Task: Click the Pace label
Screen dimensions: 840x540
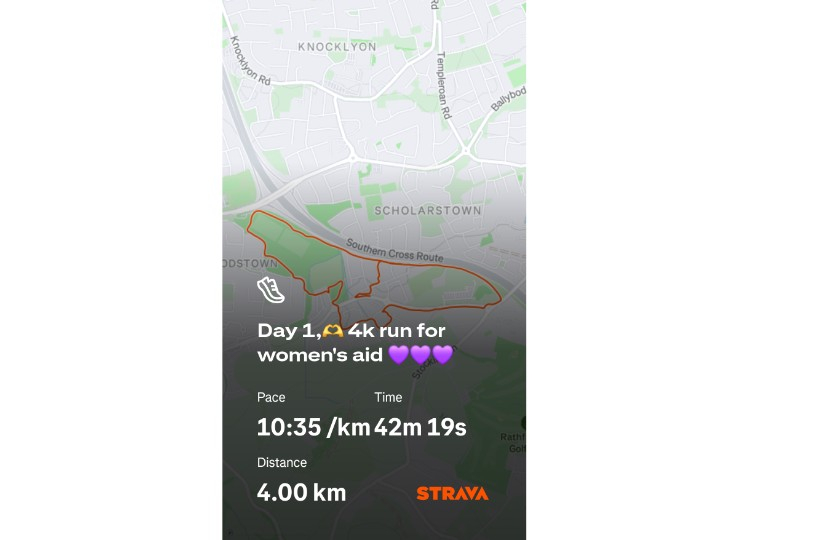Action: click(271, 397)
